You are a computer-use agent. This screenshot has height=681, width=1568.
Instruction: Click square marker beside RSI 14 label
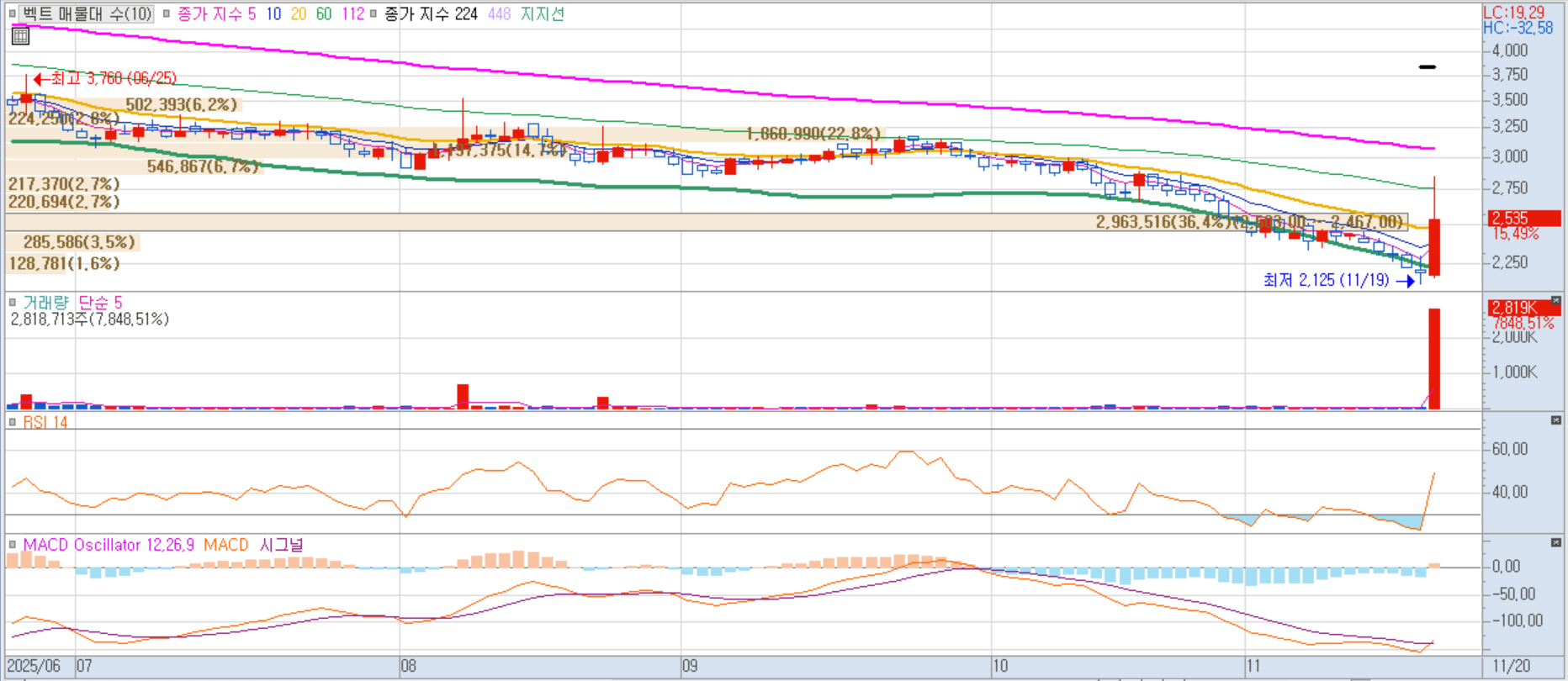tap(12, 422)
